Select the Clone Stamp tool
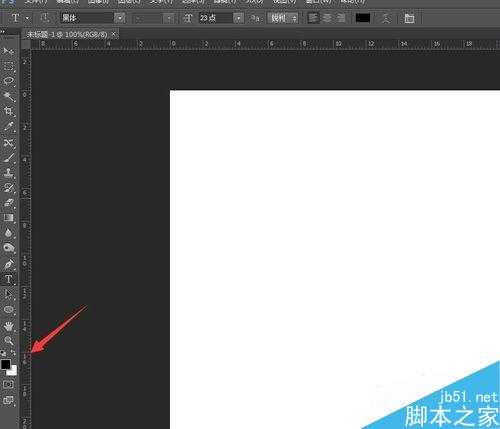The image size is (500, 429). 9,173
